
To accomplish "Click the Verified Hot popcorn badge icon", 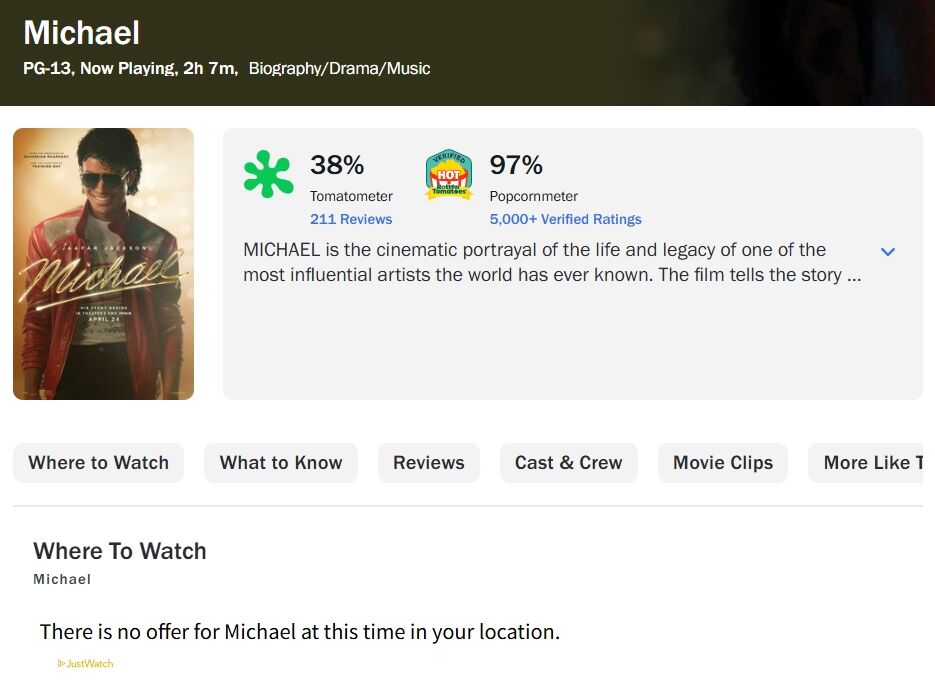I will point(449,175).
